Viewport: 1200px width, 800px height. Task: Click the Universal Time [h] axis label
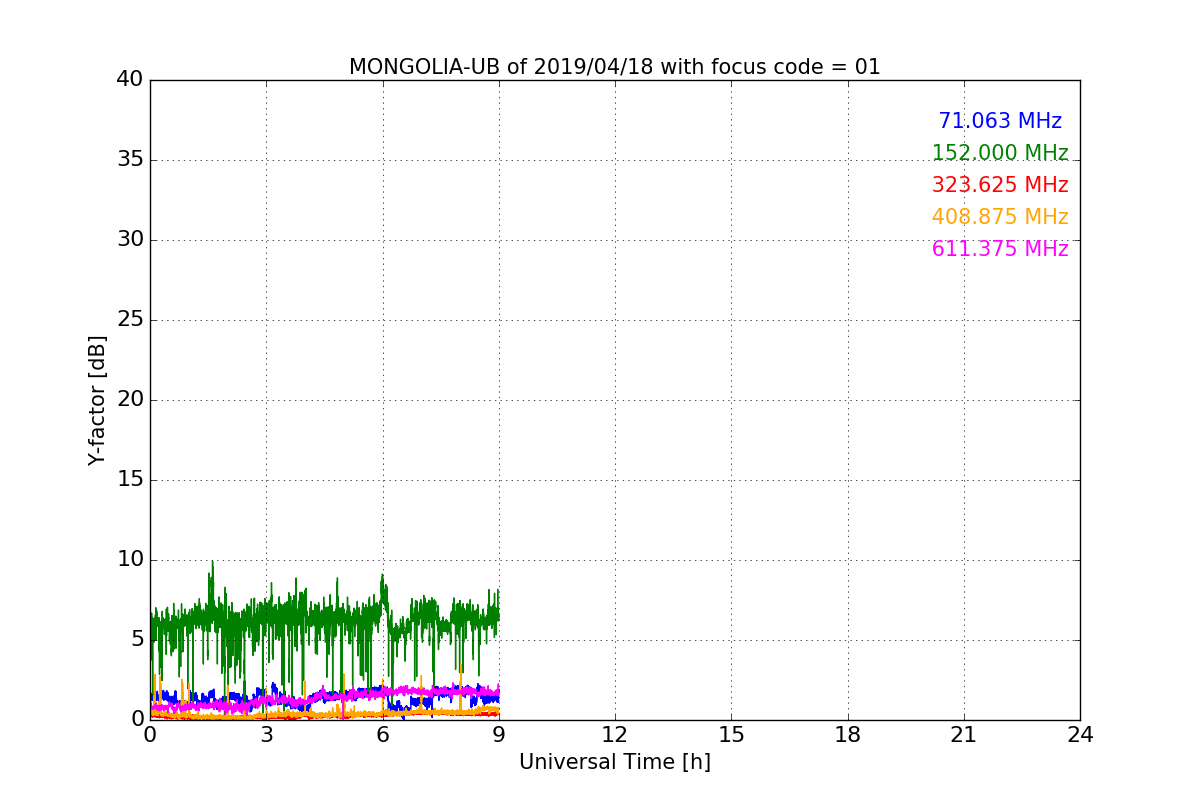coord(614,762)
